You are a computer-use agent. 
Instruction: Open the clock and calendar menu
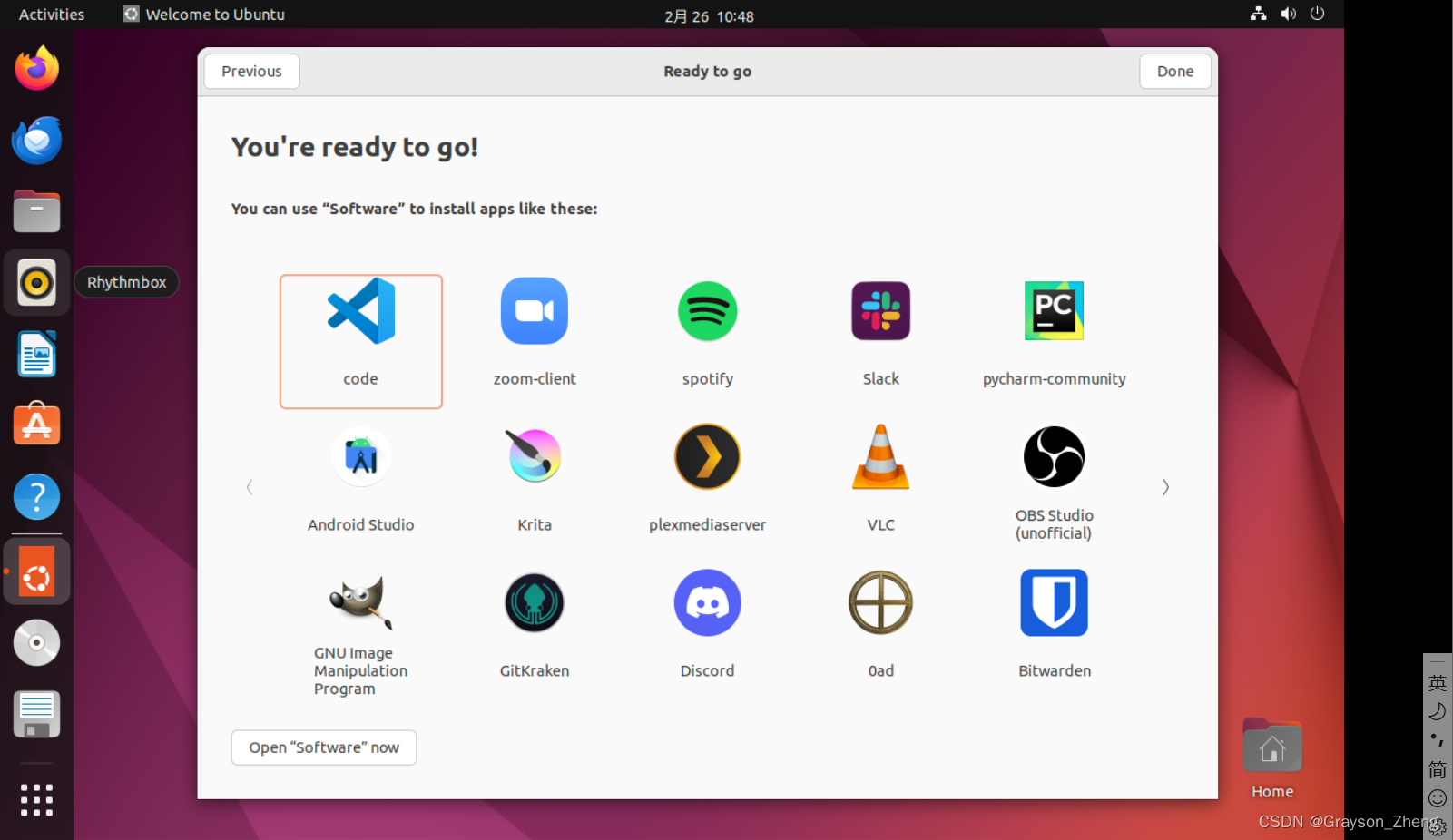pyautogui.click(x=709, y=15)
